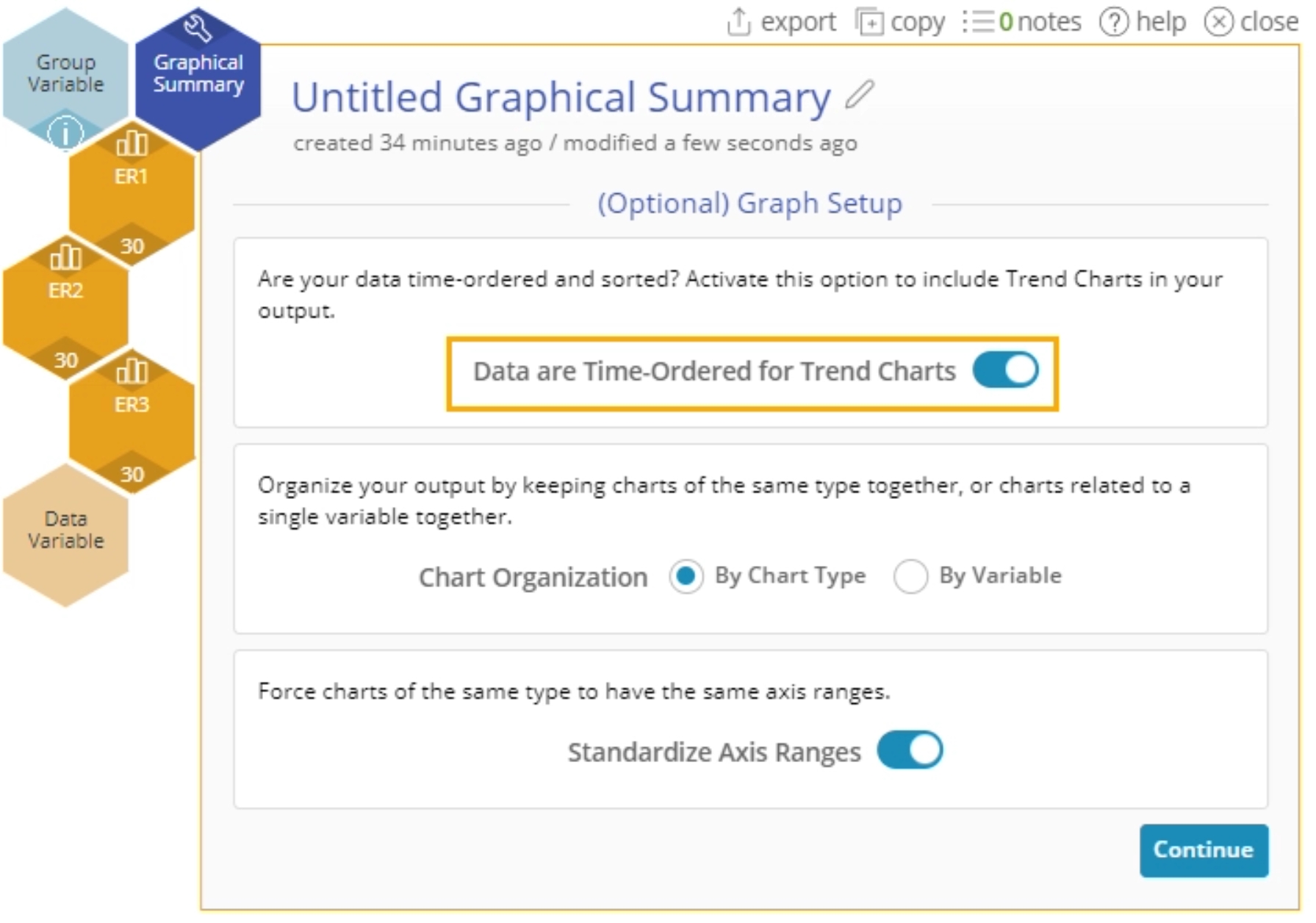Select the By Chart Type radio button
This screenshot has width=1316, height=923.
click(686, 576)
